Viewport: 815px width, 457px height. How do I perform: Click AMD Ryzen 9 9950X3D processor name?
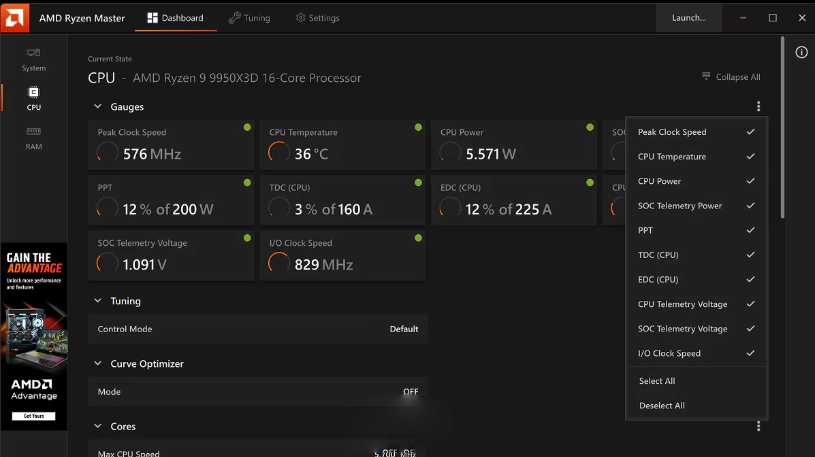pos(247,78)
